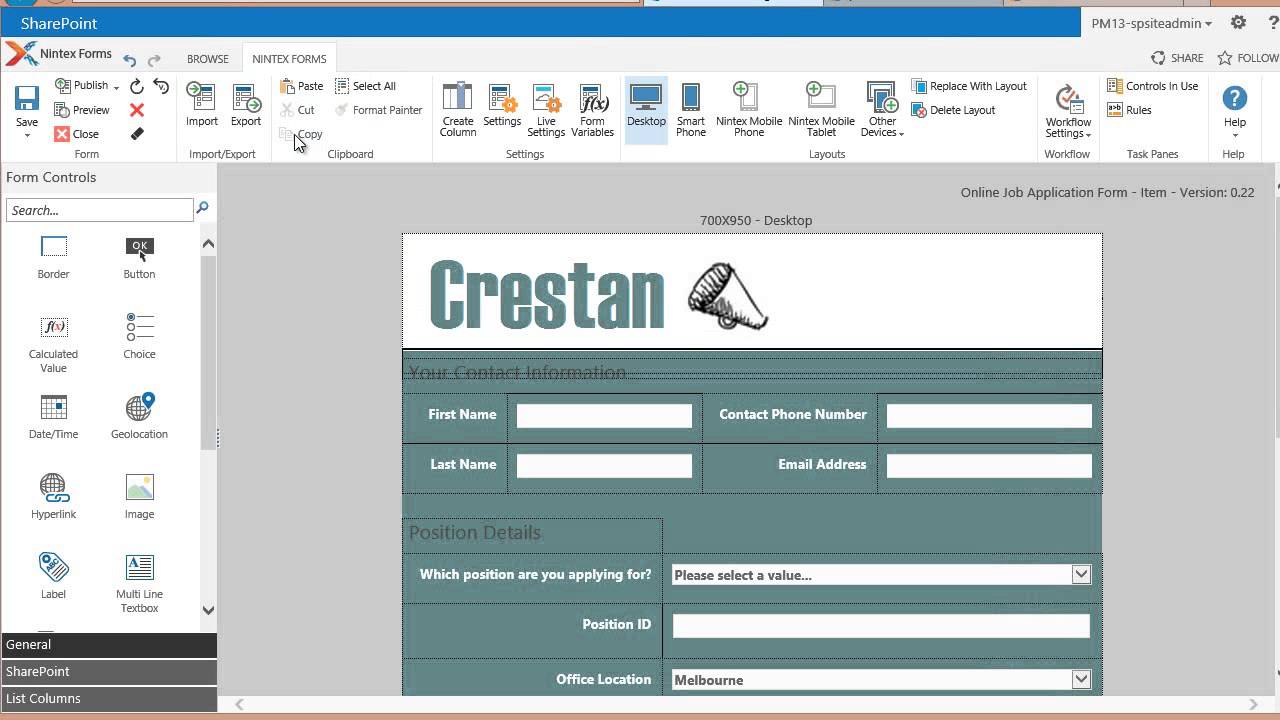Click the Date/Time form control
Image resolution: width=1280 pixels, height=720 pixels.
pos(53,417)
